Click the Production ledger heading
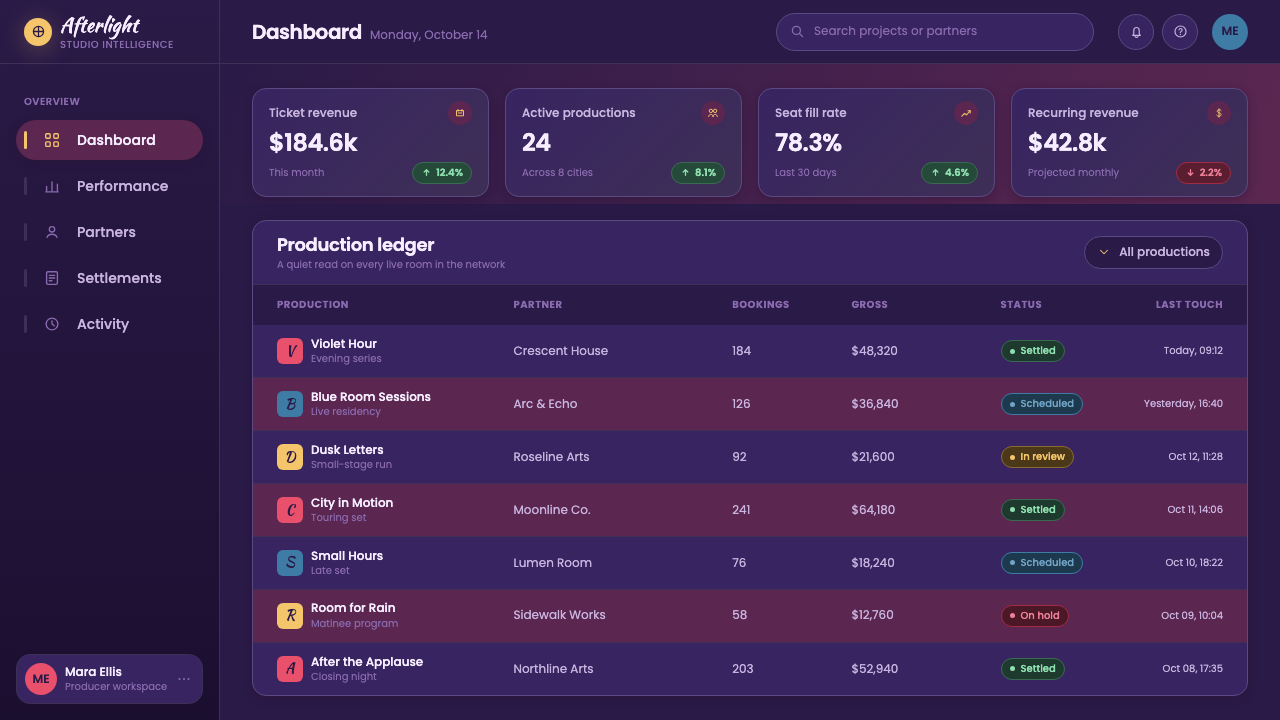This screenshot has width=1280, height=720. 355,245
